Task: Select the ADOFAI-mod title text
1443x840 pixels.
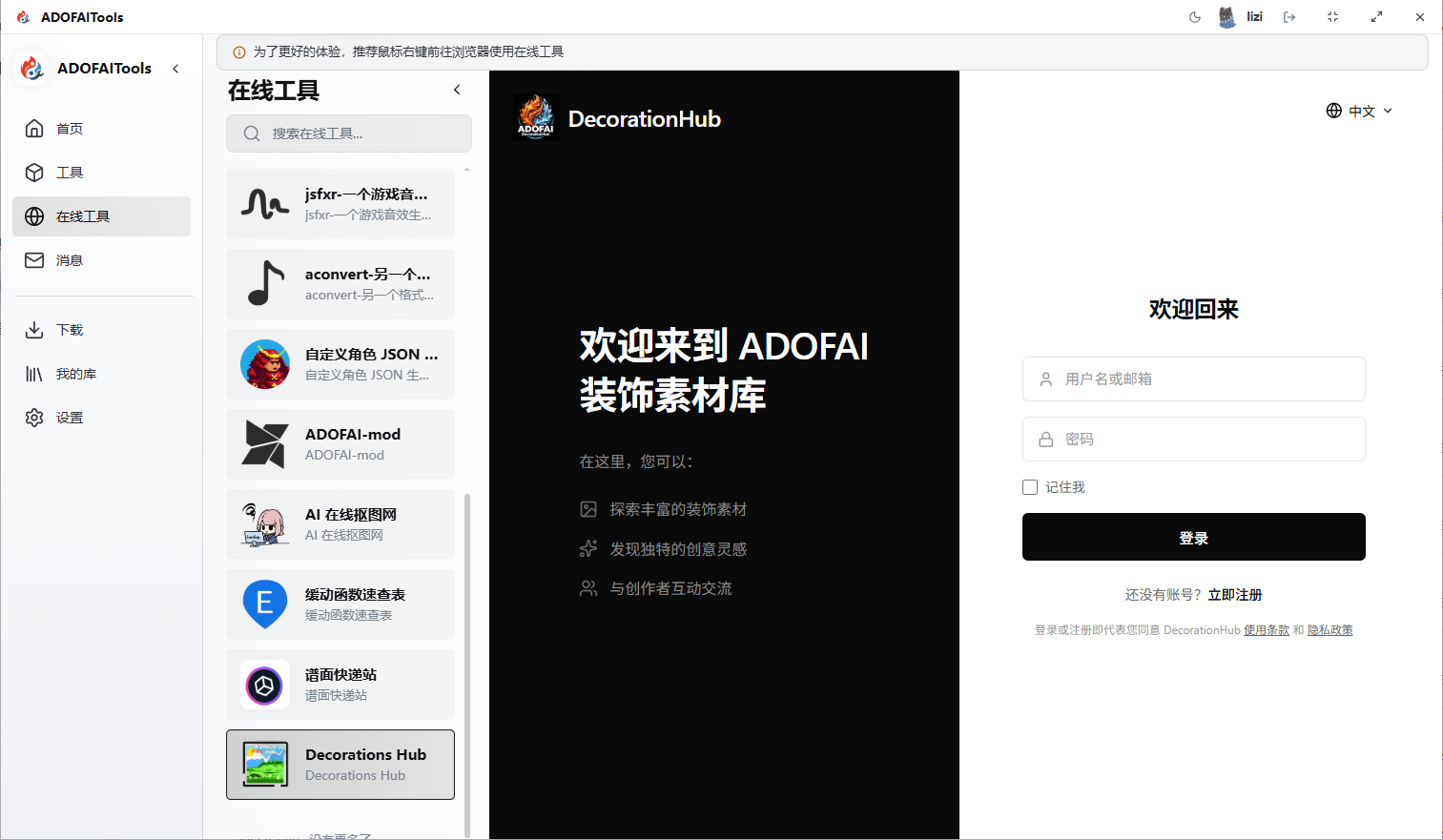Action: [x=353, y=435]
